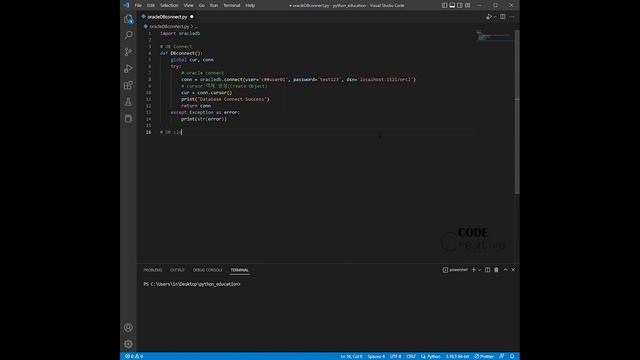Split the terminal
Screen dimensions: 640x360
click(487, 270)
